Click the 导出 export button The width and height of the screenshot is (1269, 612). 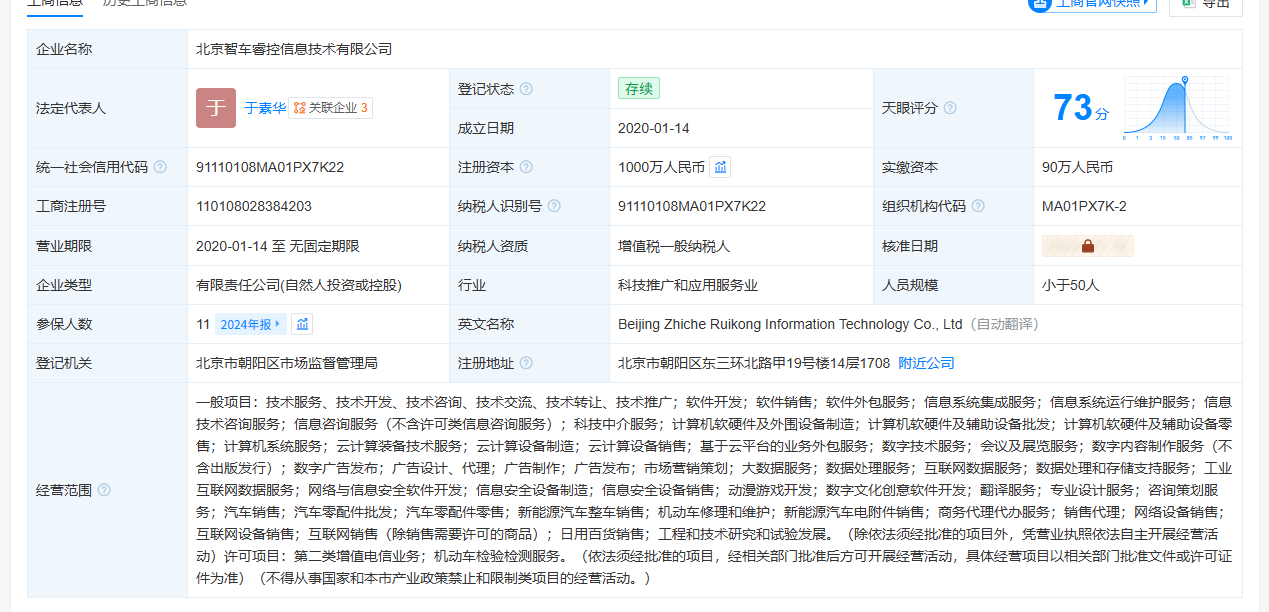coord(1206,3)
